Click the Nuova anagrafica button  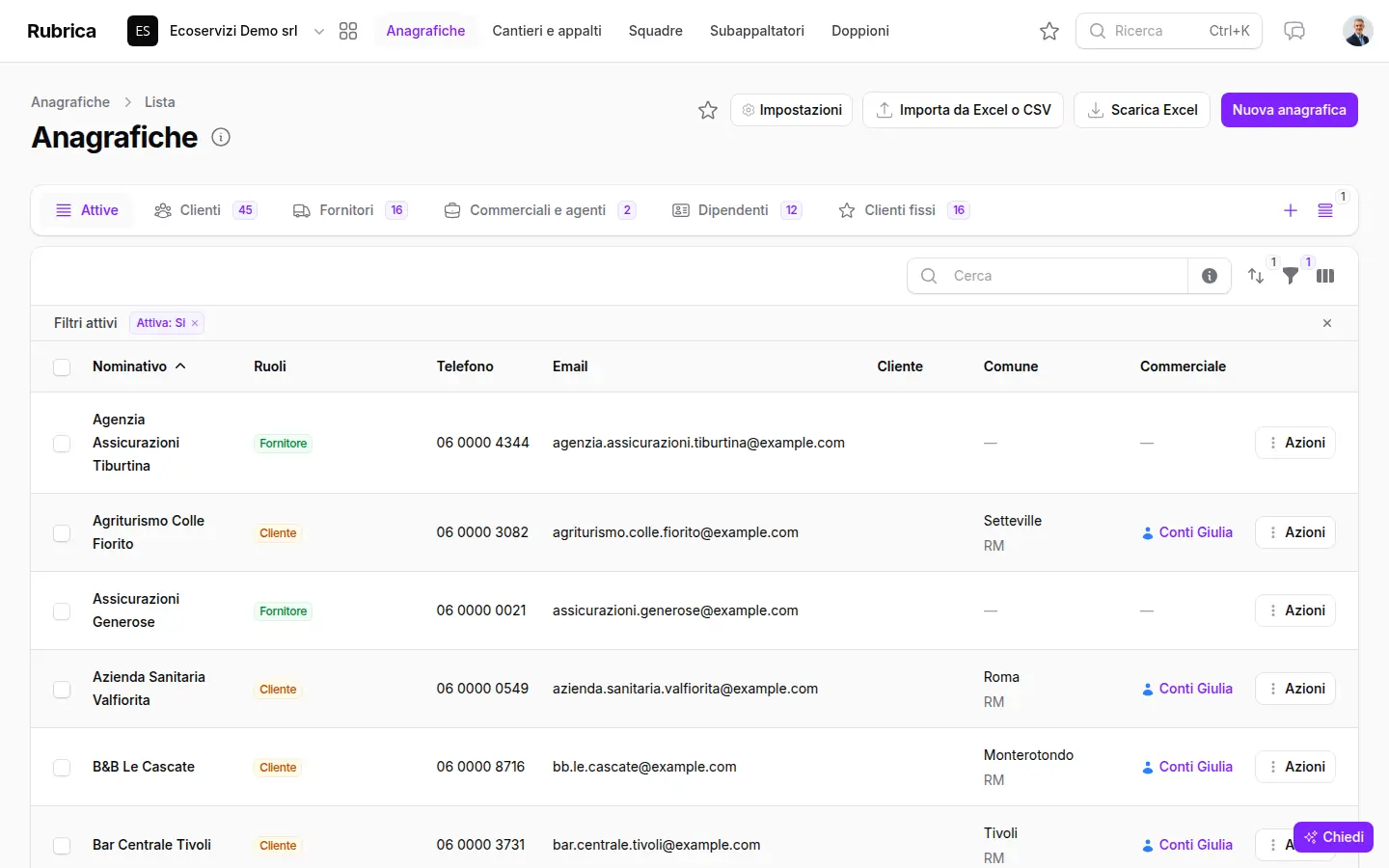(1290, 110)
